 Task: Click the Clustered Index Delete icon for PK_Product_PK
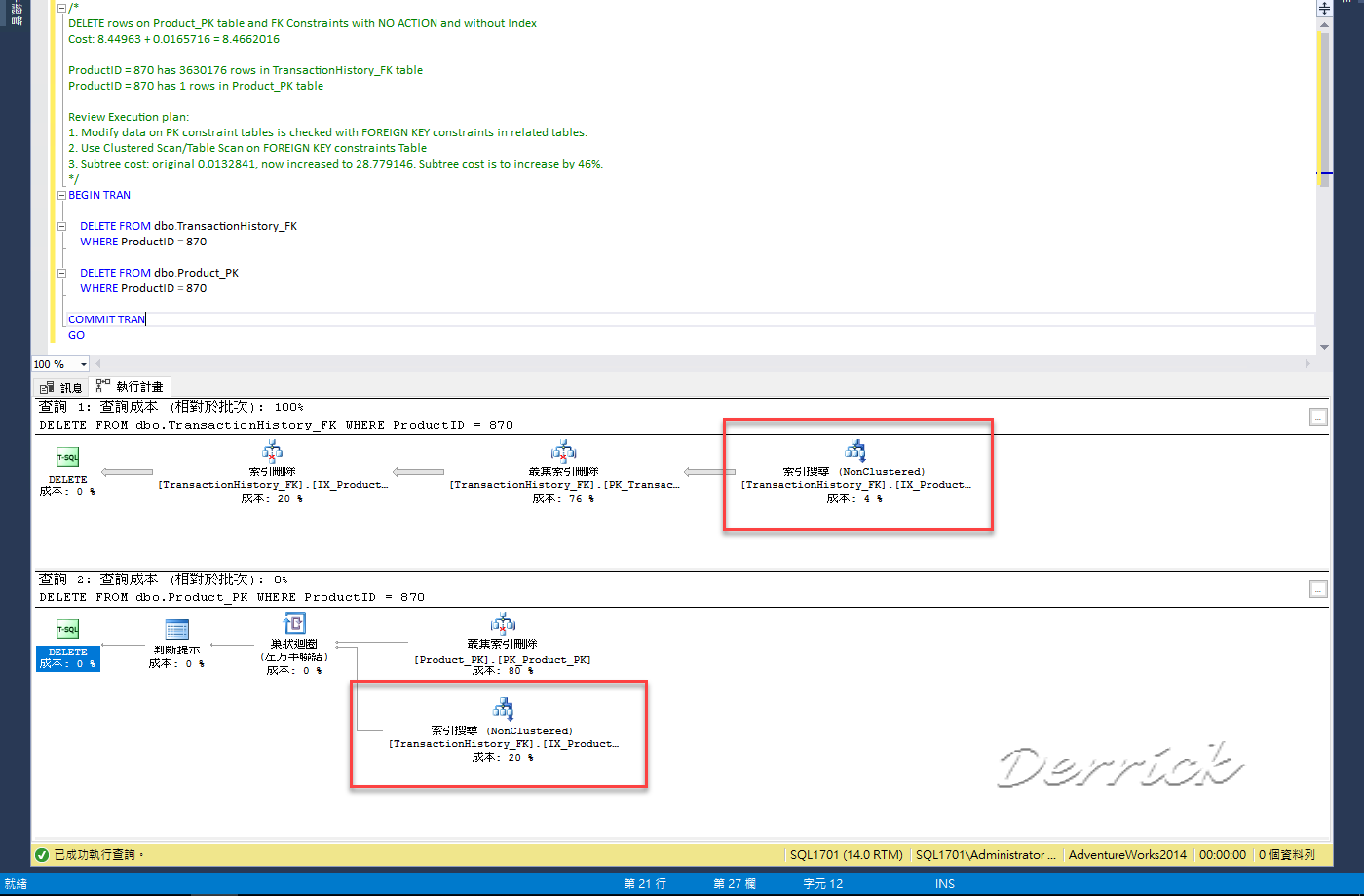[504, 624]
